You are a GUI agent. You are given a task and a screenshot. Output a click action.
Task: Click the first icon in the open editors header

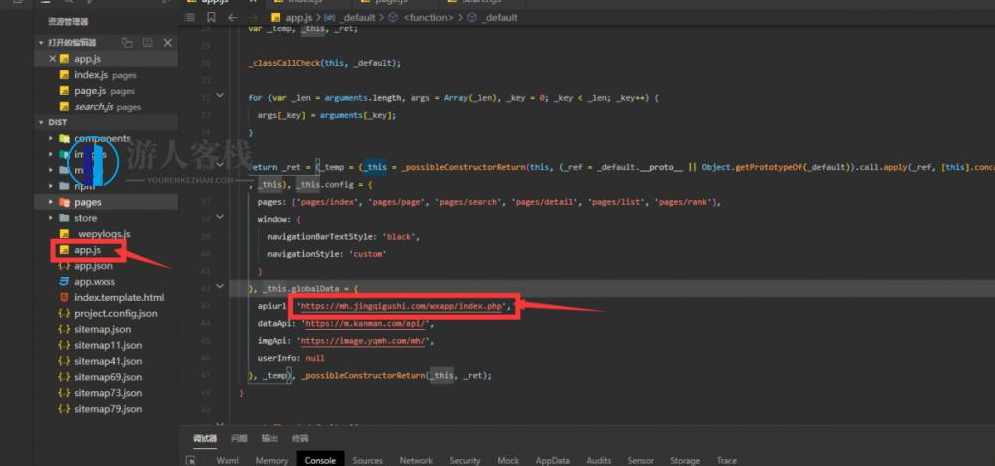point(127,43)
